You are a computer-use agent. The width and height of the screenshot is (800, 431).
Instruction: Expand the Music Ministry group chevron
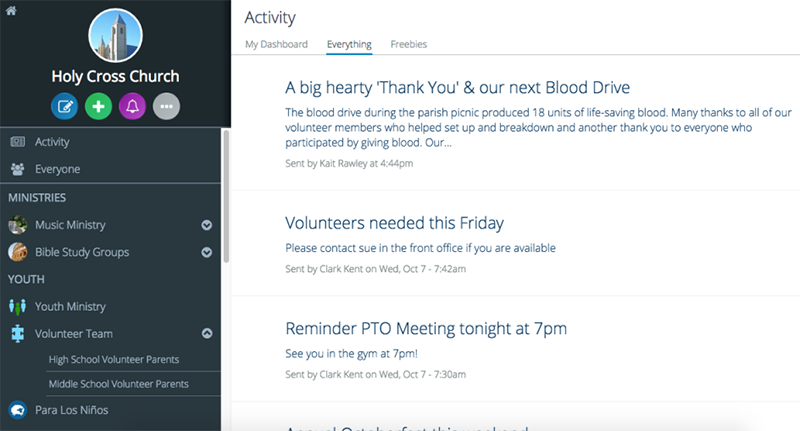[206, 225]
